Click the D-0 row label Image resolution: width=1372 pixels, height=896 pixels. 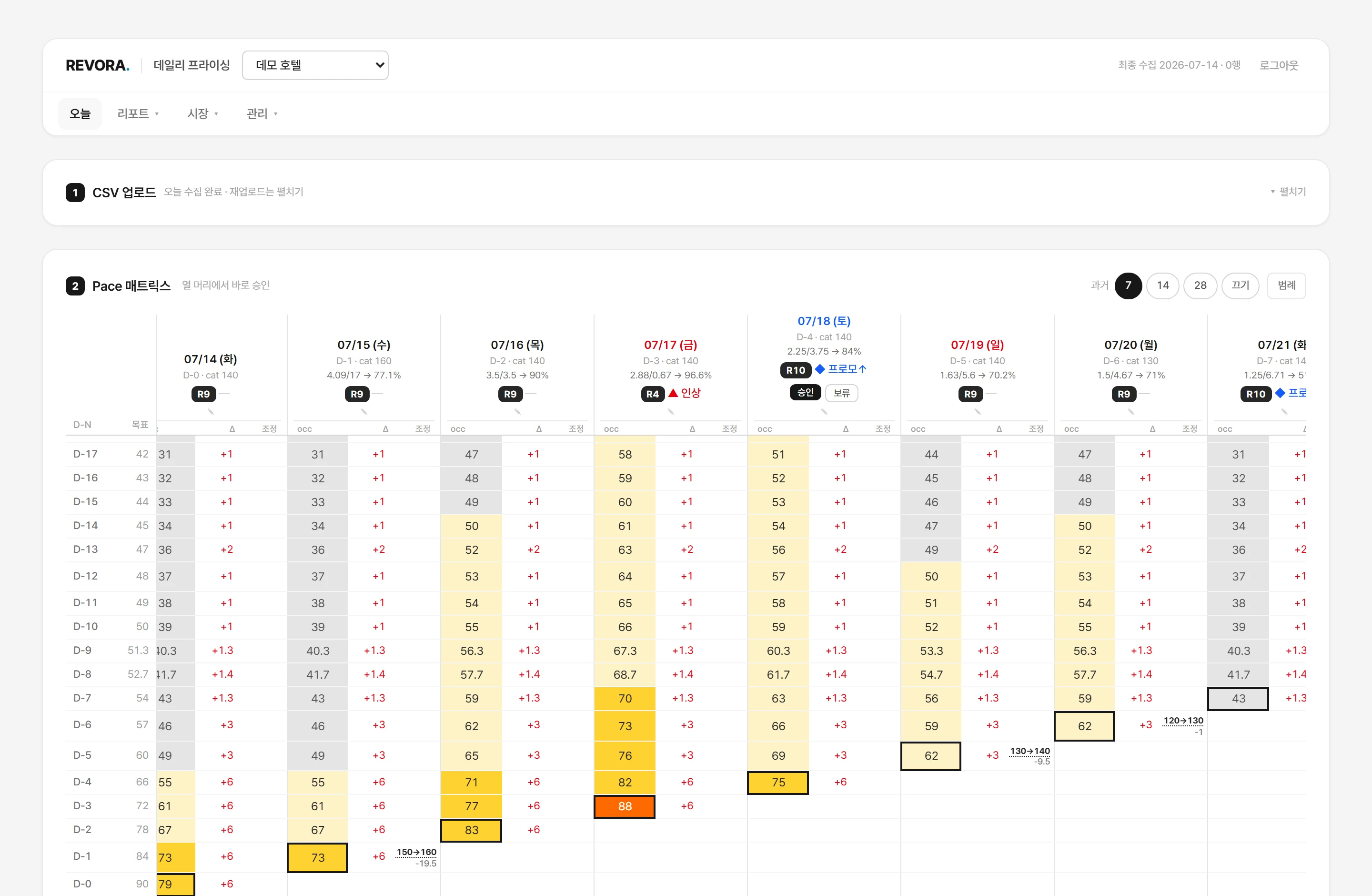tap(82, 884)
